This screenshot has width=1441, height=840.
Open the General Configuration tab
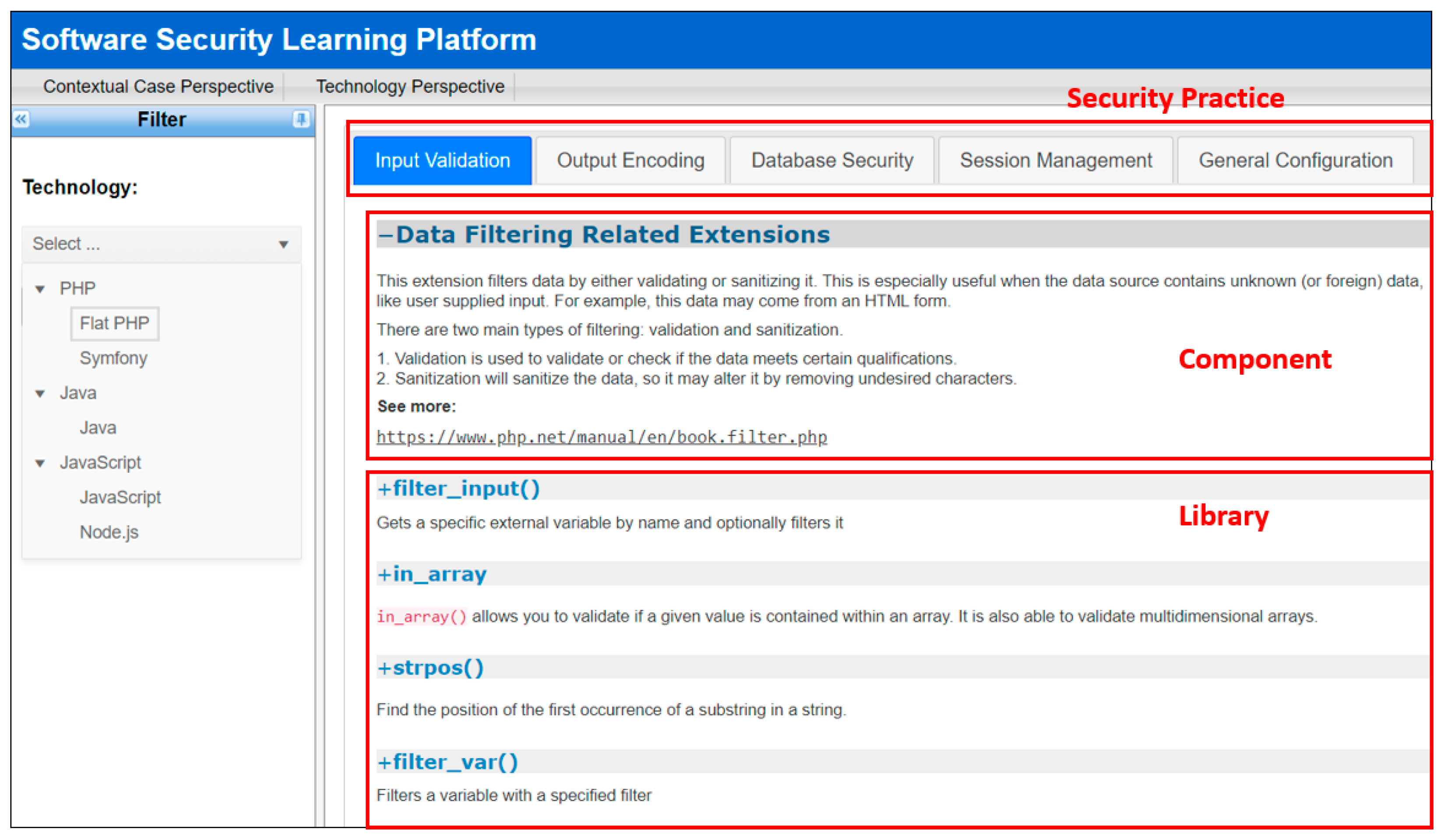pyautogui.click(x=1295, y=161)
